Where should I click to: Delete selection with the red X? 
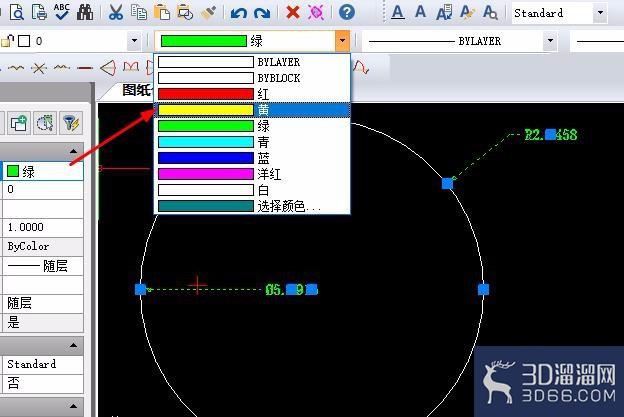tap(292, 12)
